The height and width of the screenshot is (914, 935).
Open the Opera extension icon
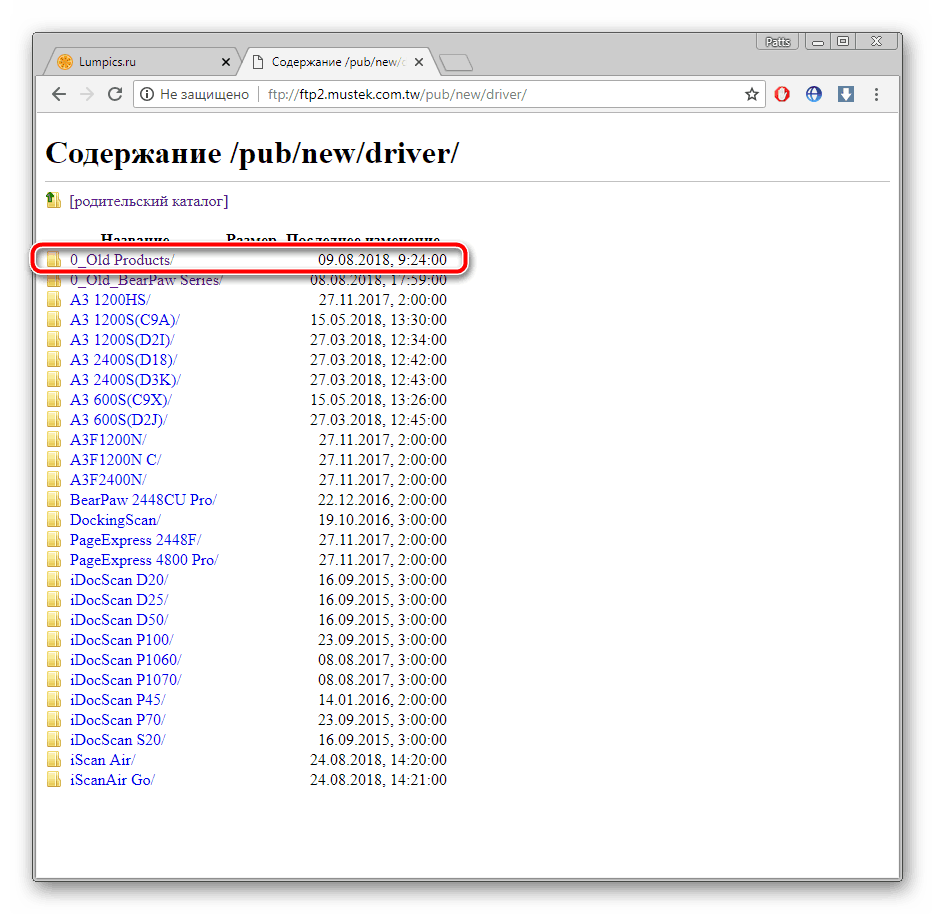[783, 94]
